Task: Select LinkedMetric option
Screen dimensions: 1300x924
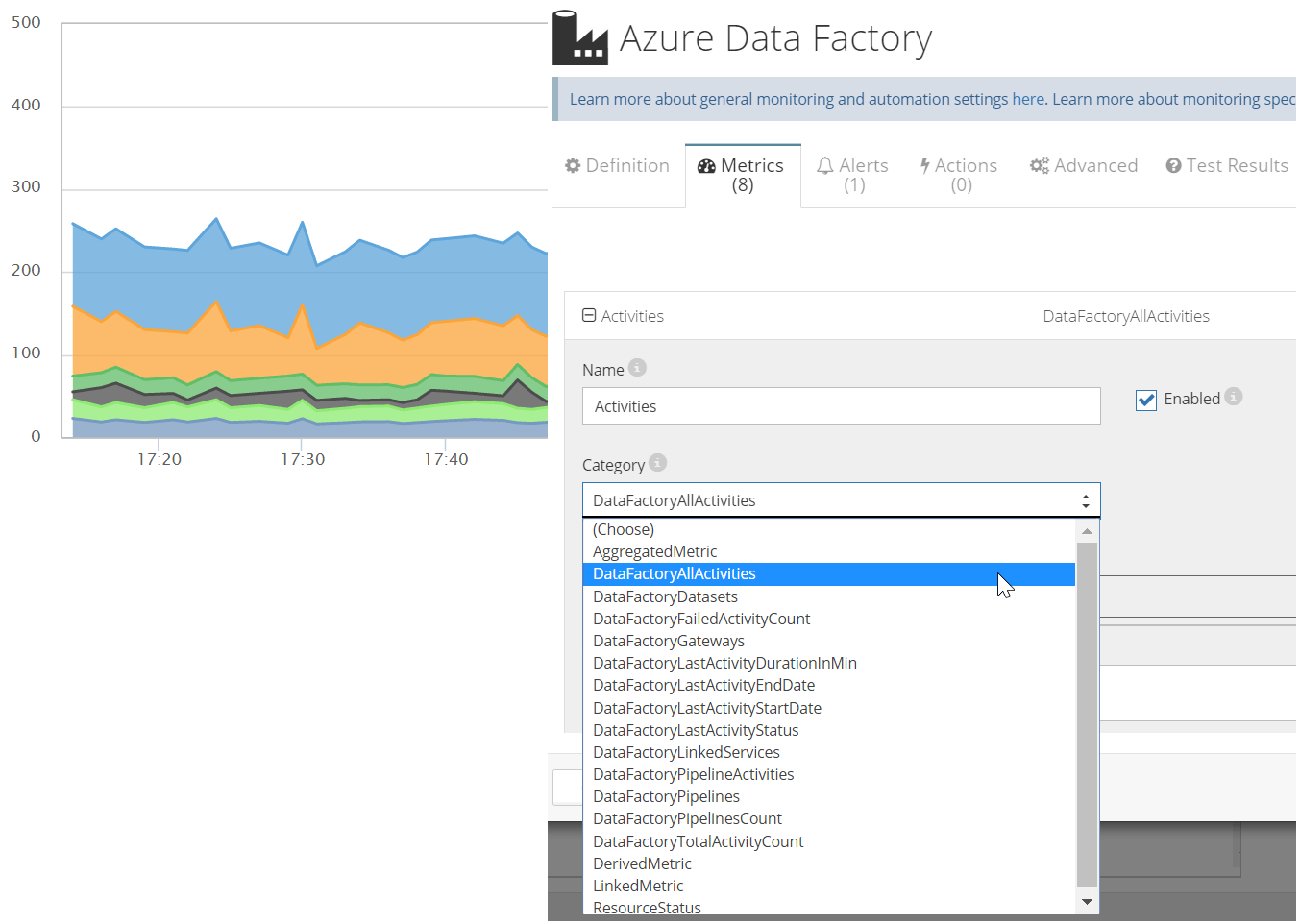Action: pyautogui.click(x=828, y=886)
